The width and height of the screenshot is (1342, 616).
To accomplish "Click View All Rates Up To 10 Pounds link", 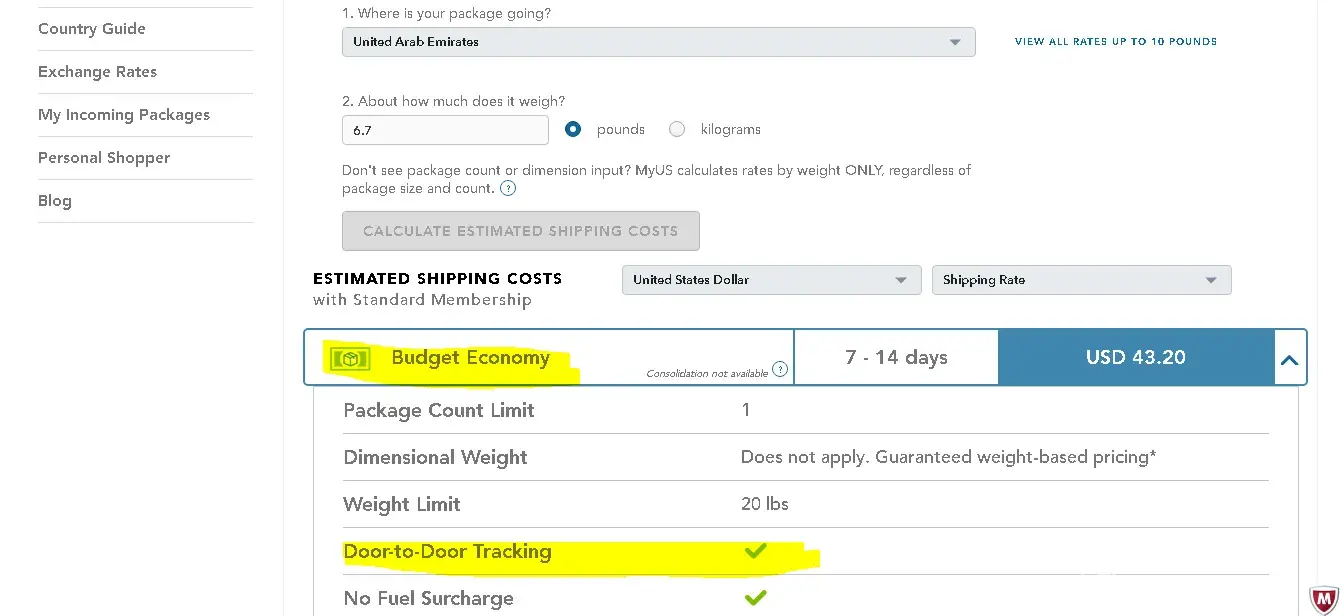I will [x=1115, y=42].
